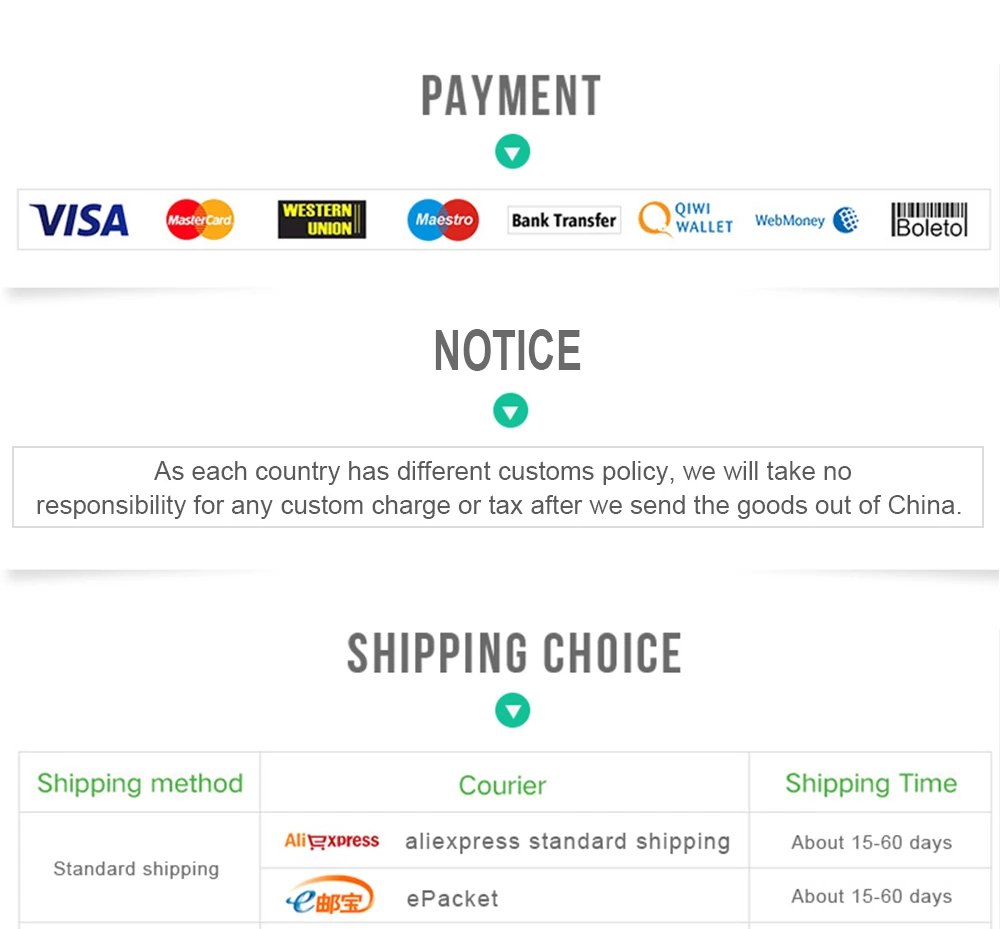The width and height of the screenshot is (1000, 929).
Task: Click the VISA payment logo
Action: tap(79, 220)
